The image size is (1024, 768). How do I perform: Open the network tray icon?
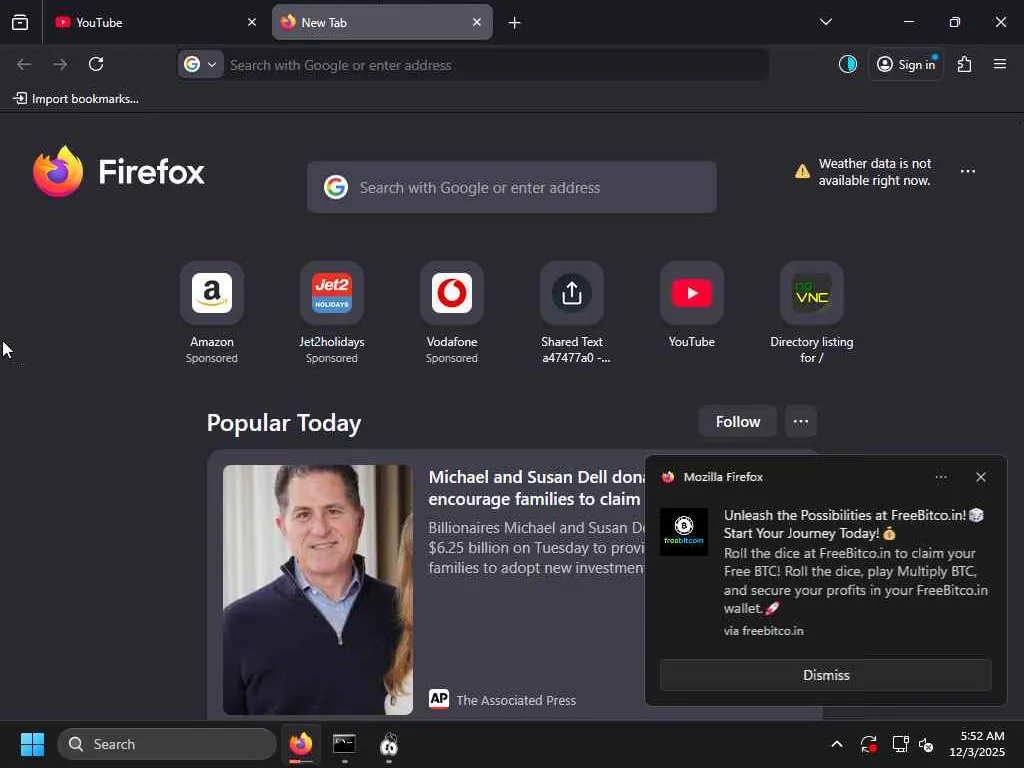(901, 744)
